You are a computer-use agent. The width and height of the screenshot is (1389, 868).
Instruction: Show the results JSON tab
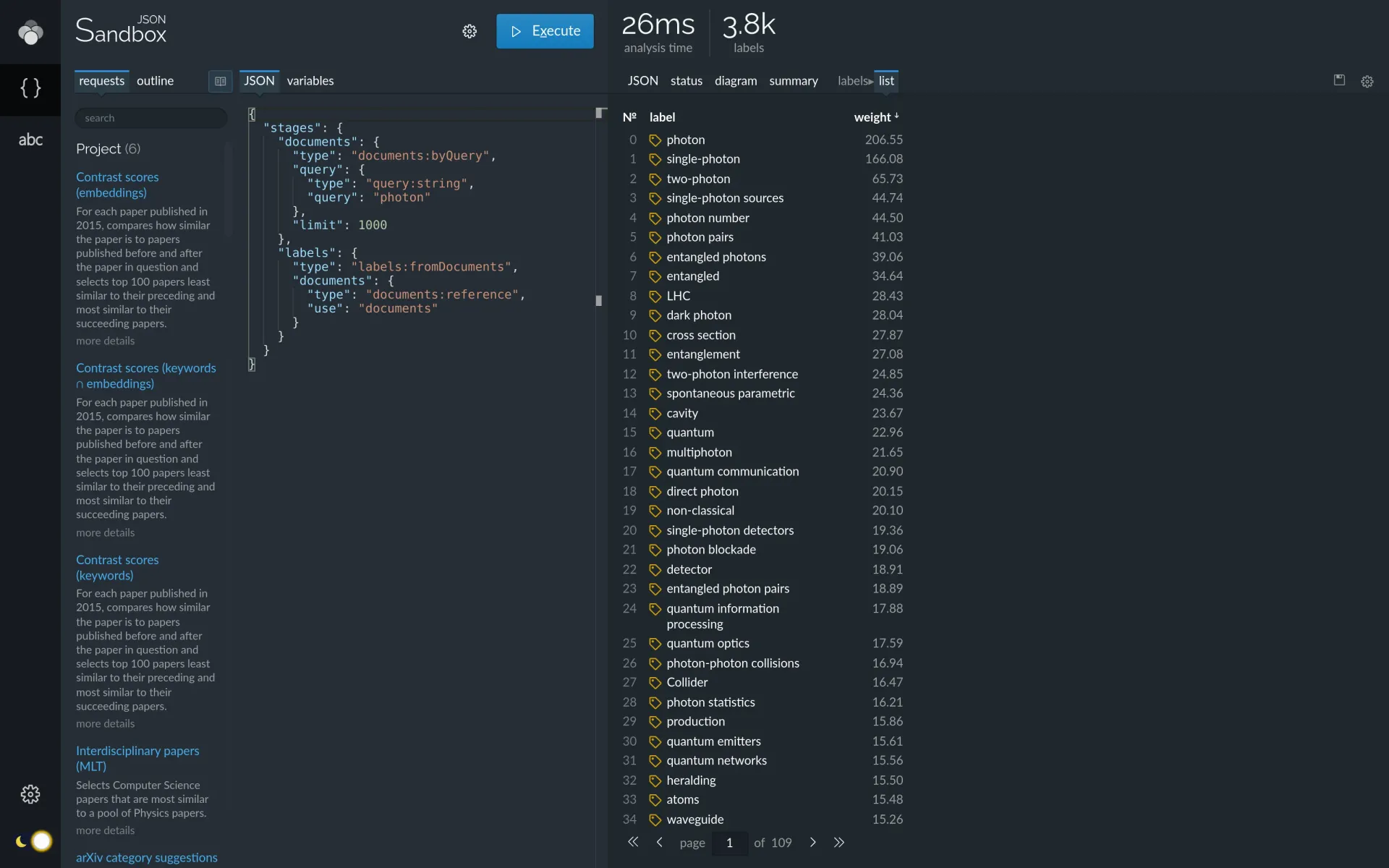click(x=642, y=80)
